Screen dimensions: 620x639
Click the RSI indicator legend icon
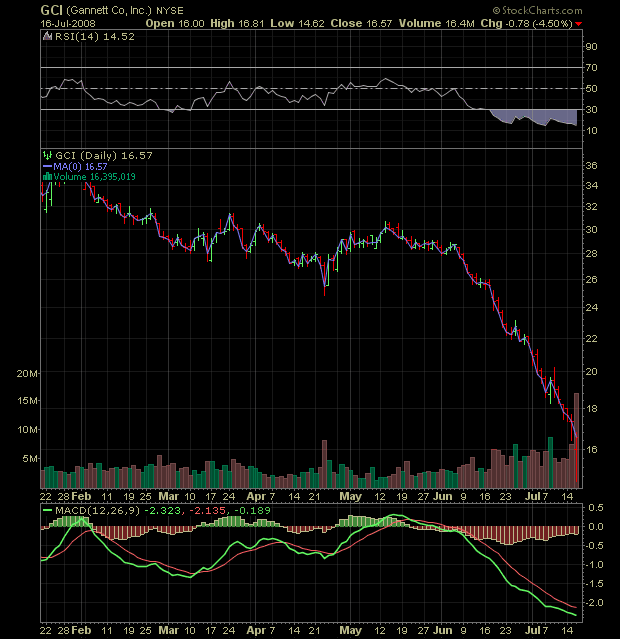coord(47,36)
